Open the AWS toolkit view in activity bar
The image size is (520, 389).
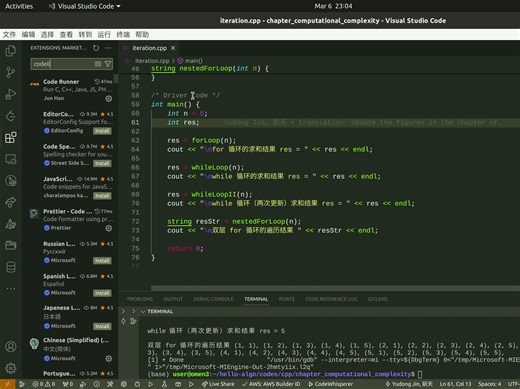[11, 224]
